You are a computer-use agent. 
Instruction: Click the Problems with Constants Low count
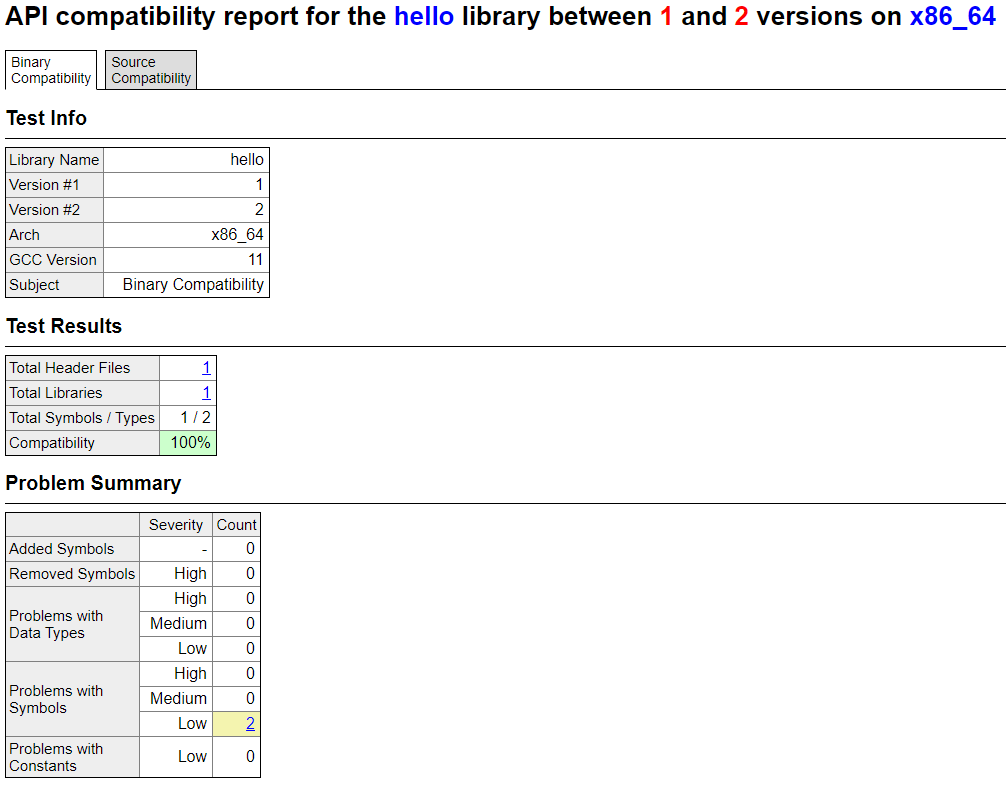[236, 757]
